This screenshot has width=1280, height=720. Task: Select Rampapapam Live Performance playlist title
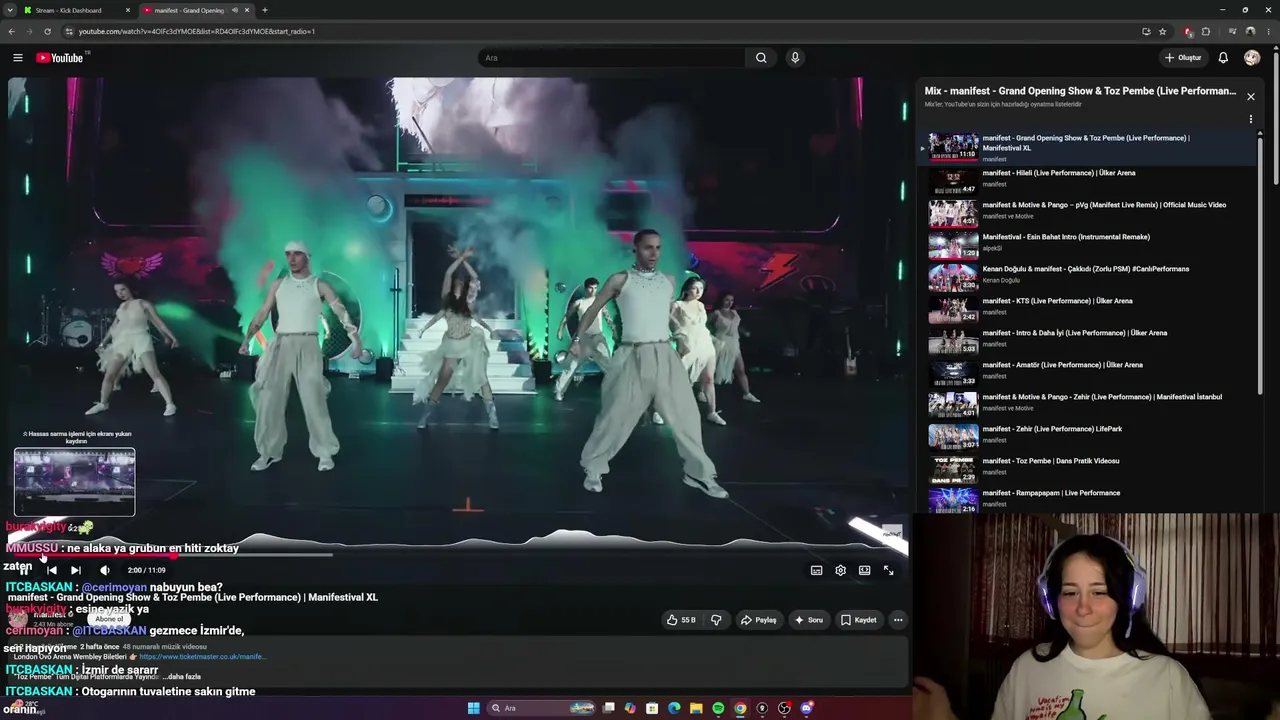1051,493
